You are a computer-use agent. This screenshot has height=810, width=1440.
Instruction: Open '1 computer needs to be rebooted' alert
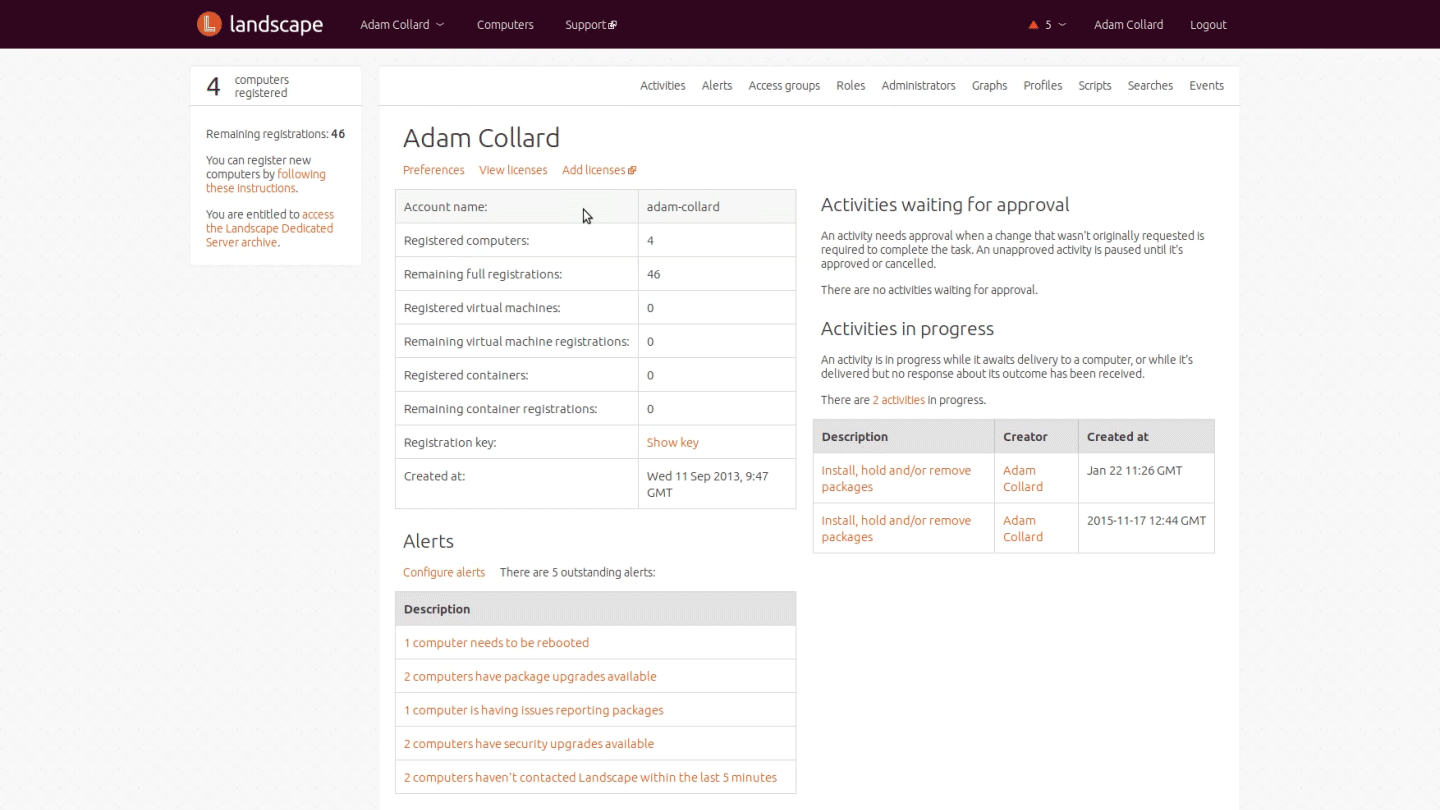[496, 643]
